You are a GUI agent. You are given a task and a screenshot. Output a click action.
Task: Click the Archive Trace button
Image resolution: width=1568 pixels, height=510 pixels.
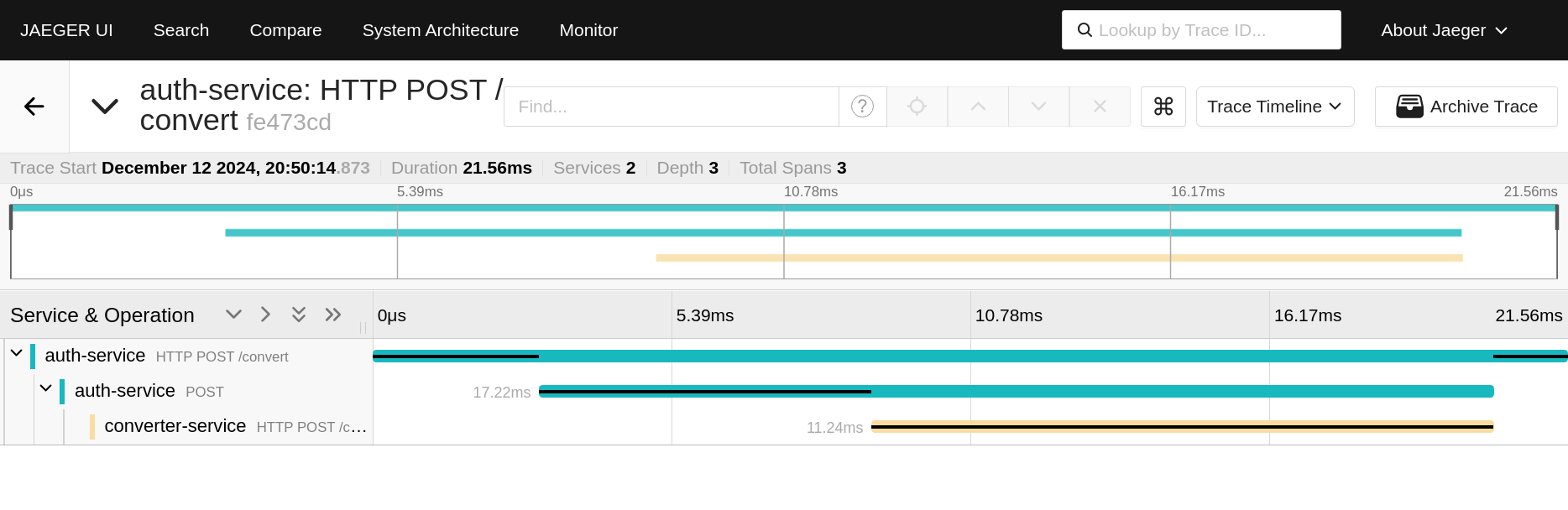tap(1466, 106)
